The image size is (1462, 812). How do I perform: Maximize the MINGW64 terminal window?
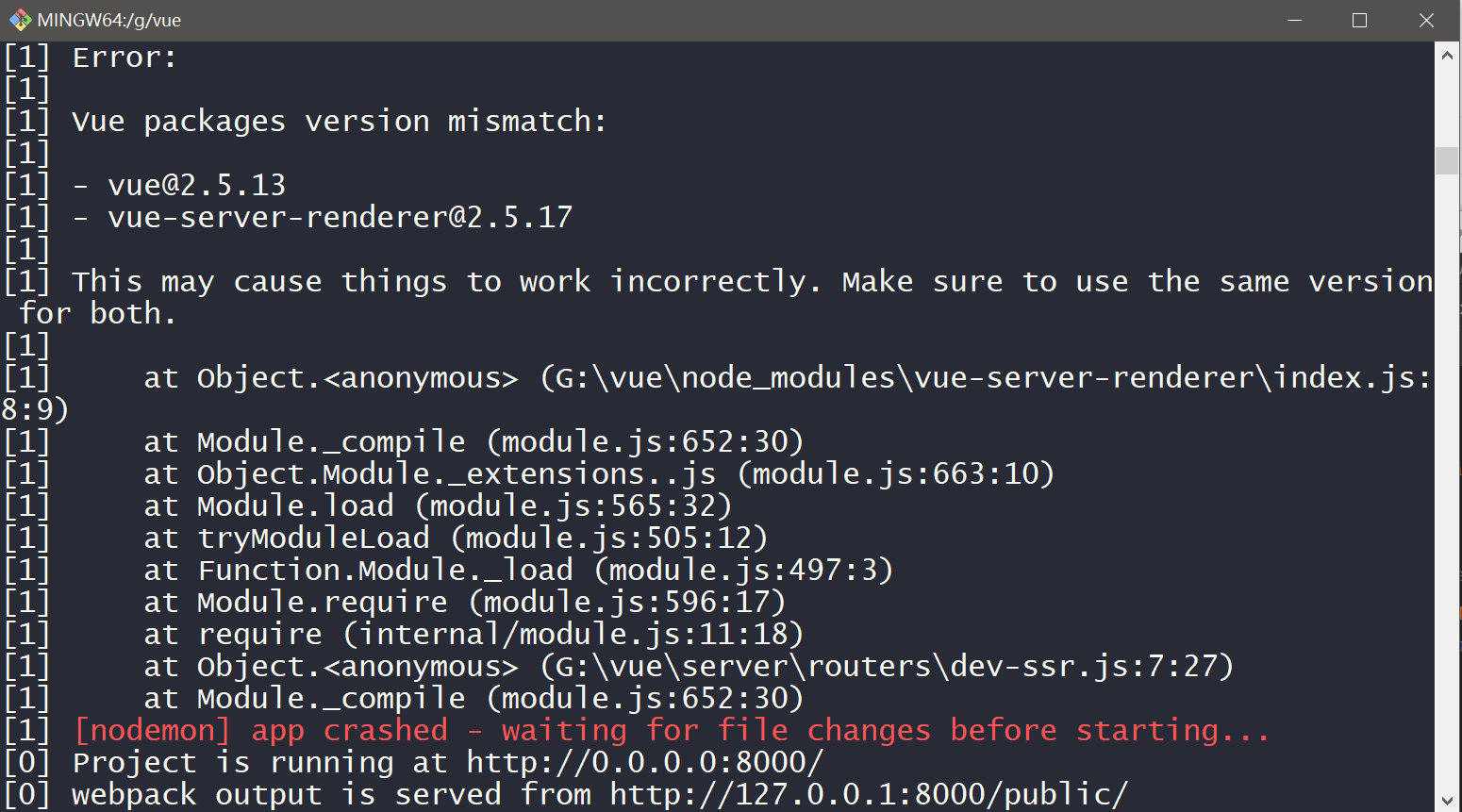1359,20
